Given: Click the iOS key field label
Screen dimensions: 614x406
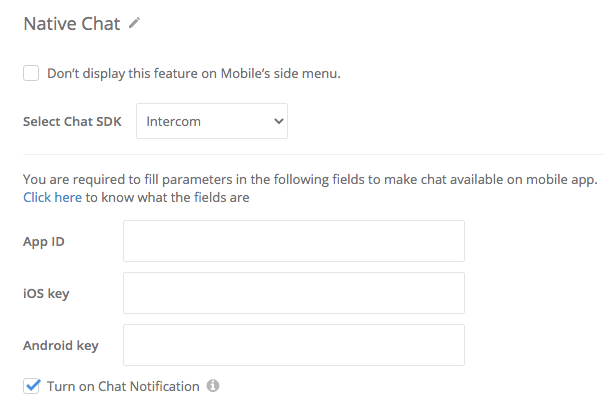Looking at the screenshot, I should [x=46, y=293].
